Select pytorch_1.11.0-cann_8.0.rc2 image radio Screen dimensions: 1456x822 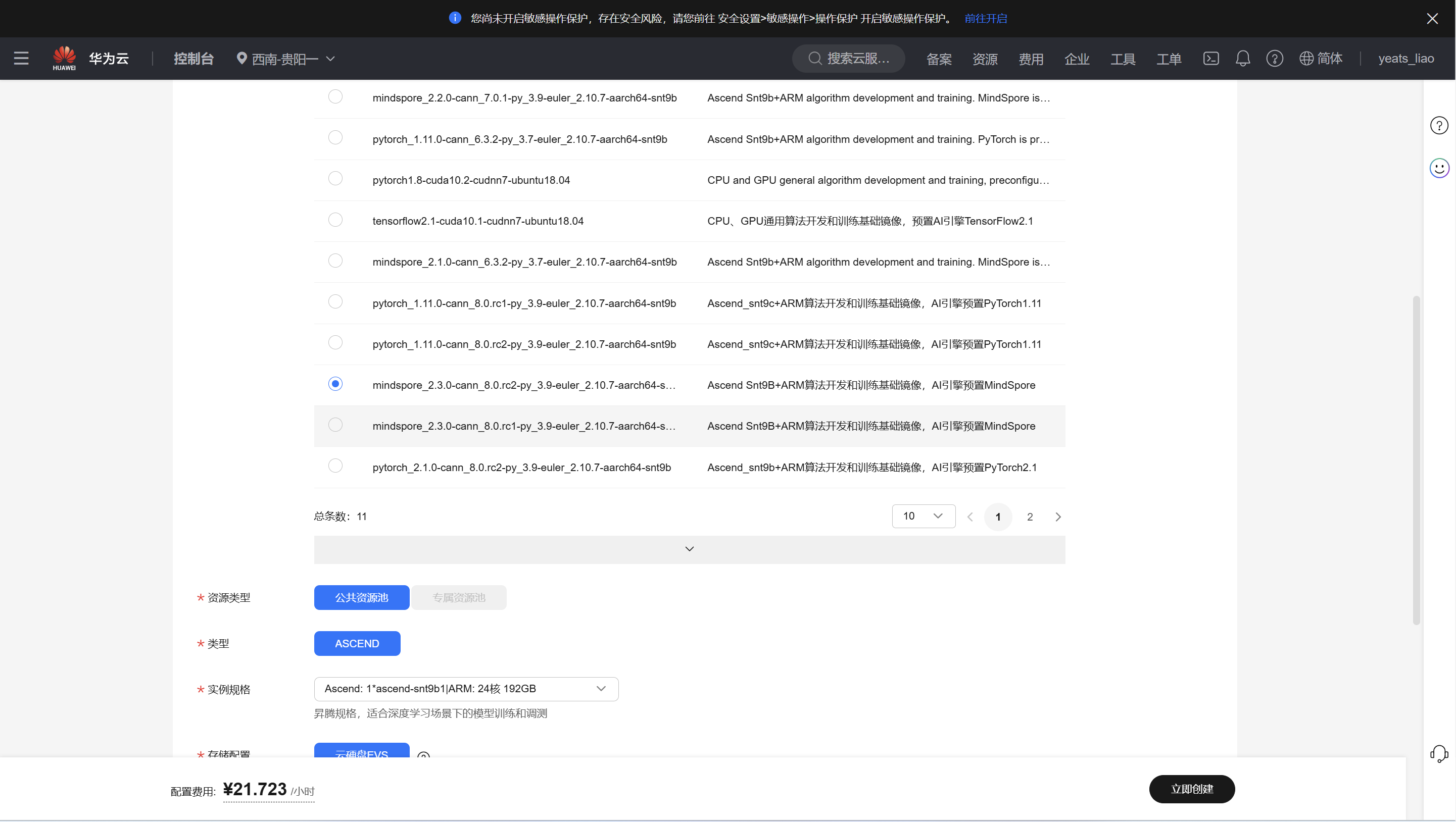pyautogui.click(x=335, y=343)
